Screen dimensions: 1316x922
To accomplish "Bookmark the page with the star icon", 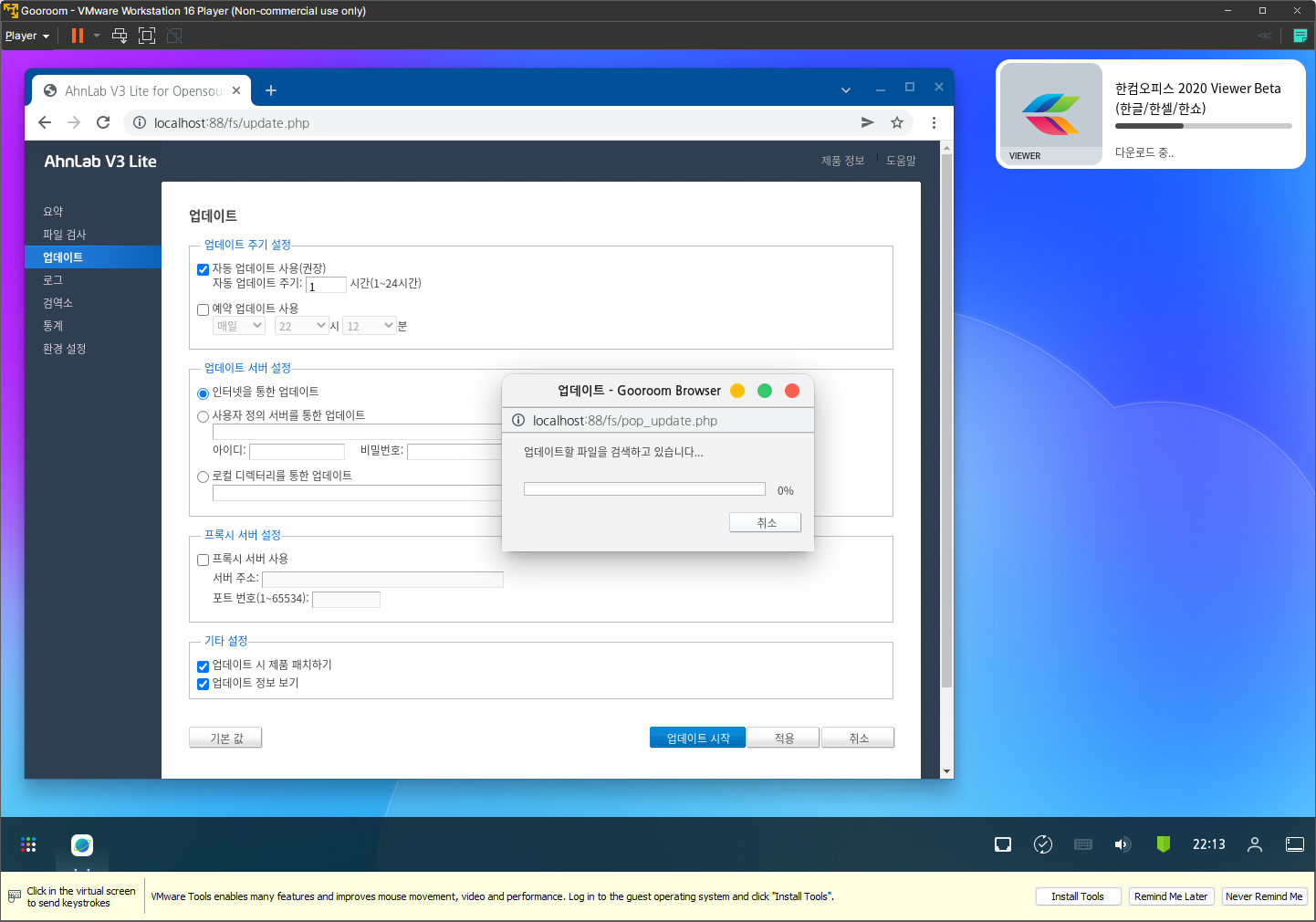I will tap(896, 121).
